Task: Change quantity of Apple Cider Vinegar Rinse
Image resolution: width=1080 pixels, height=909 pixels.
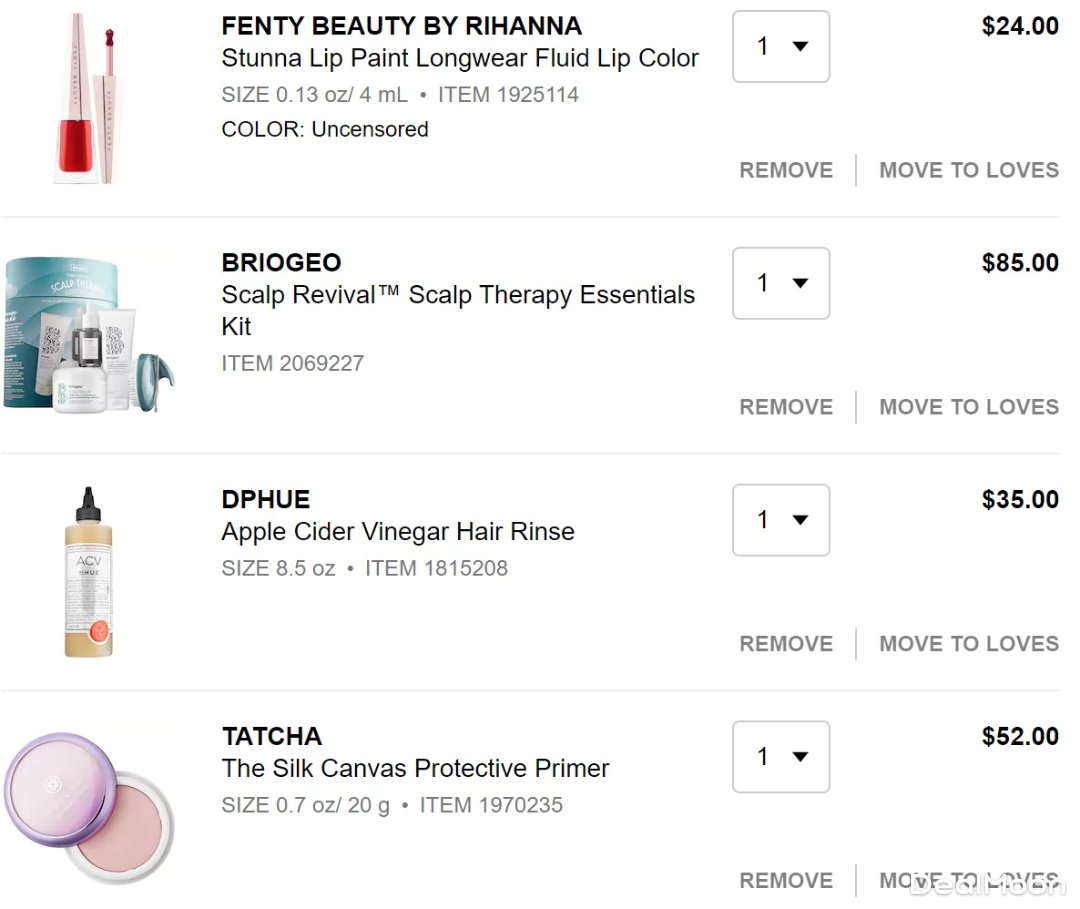Action: (x=781, y=520)
